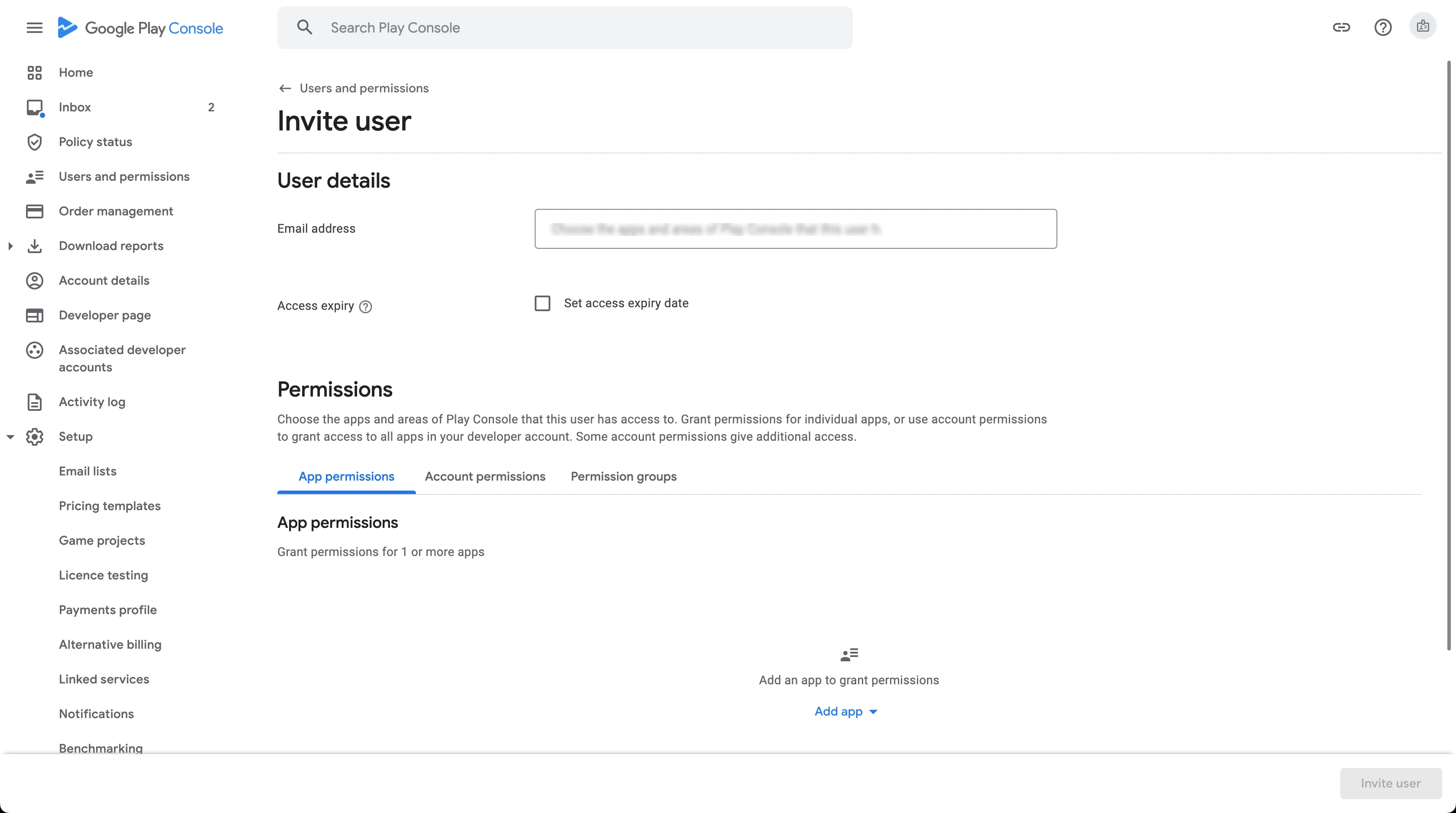Viewport: 1456px width, 813px height.
Task: Click the Order management card icon
Action: (x=35, y=211)
